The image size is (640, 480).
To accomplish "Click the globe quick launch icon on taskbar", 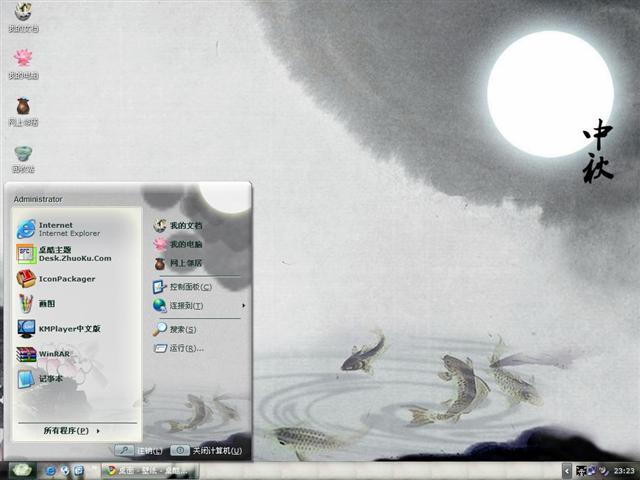I will coord(64,471).
